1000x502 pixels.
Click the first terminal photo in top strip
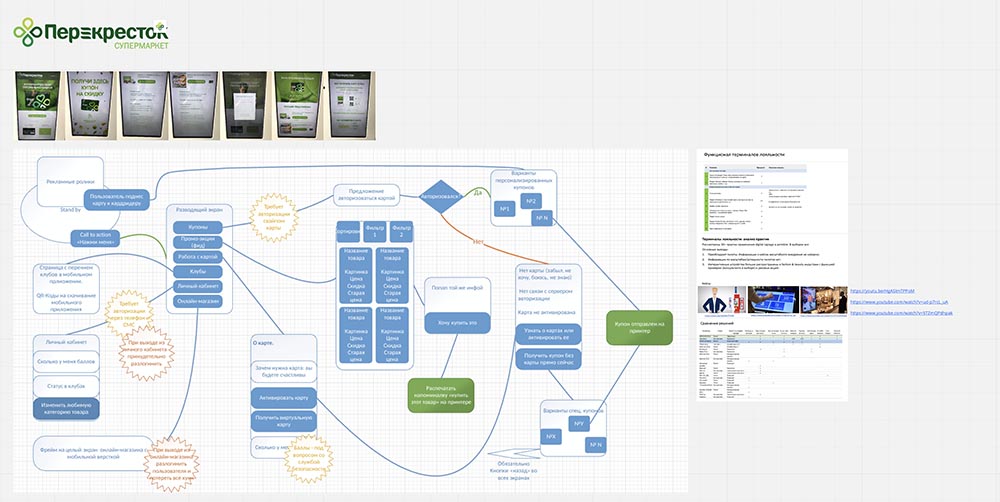coord(37,106)
